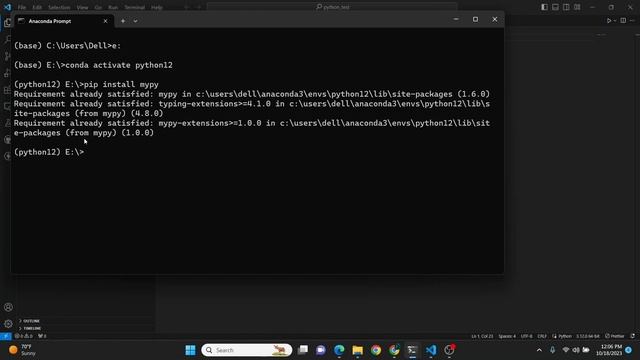The image size is (640, 360).
Task: Switch to Terminal icon on the taskbar
Action: [x=412, y=350]
